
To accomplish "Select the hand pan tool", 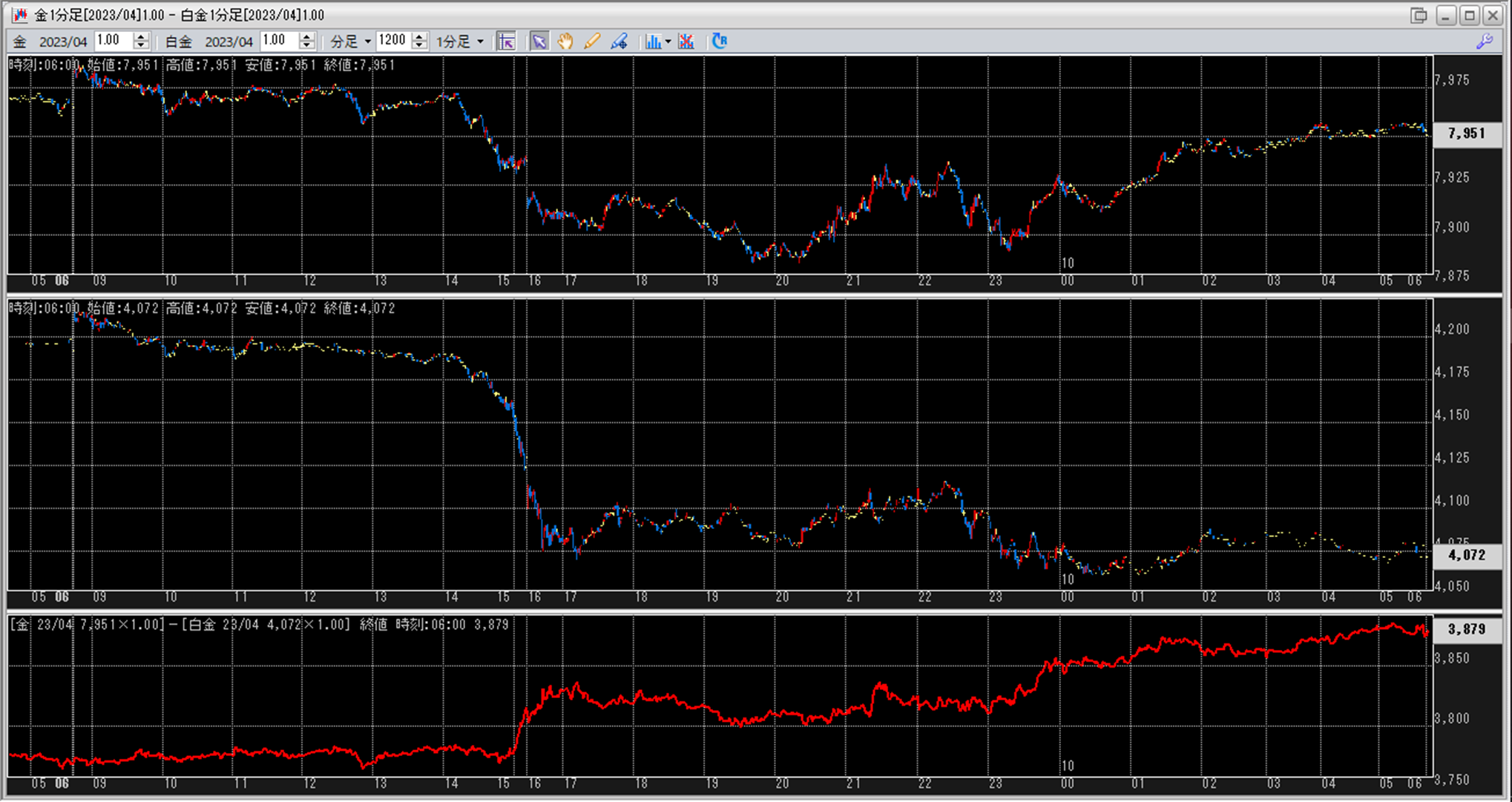I will 565,42.
